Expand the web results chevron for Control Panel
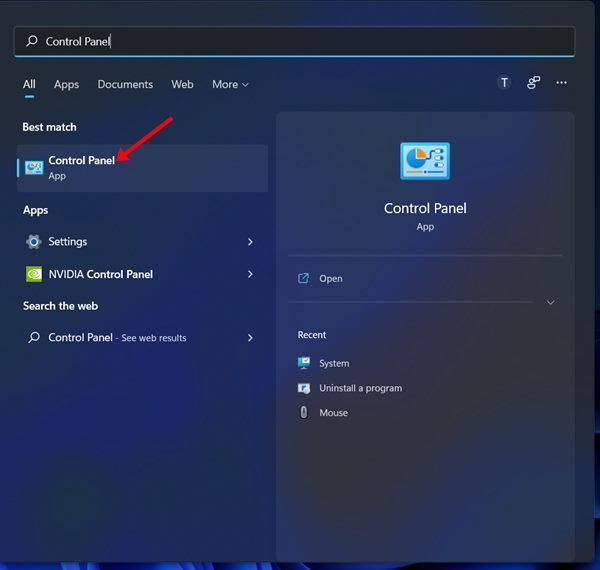The width and height of the screenshot is (600, 570). pyautogui.click(x=250, y=338)
